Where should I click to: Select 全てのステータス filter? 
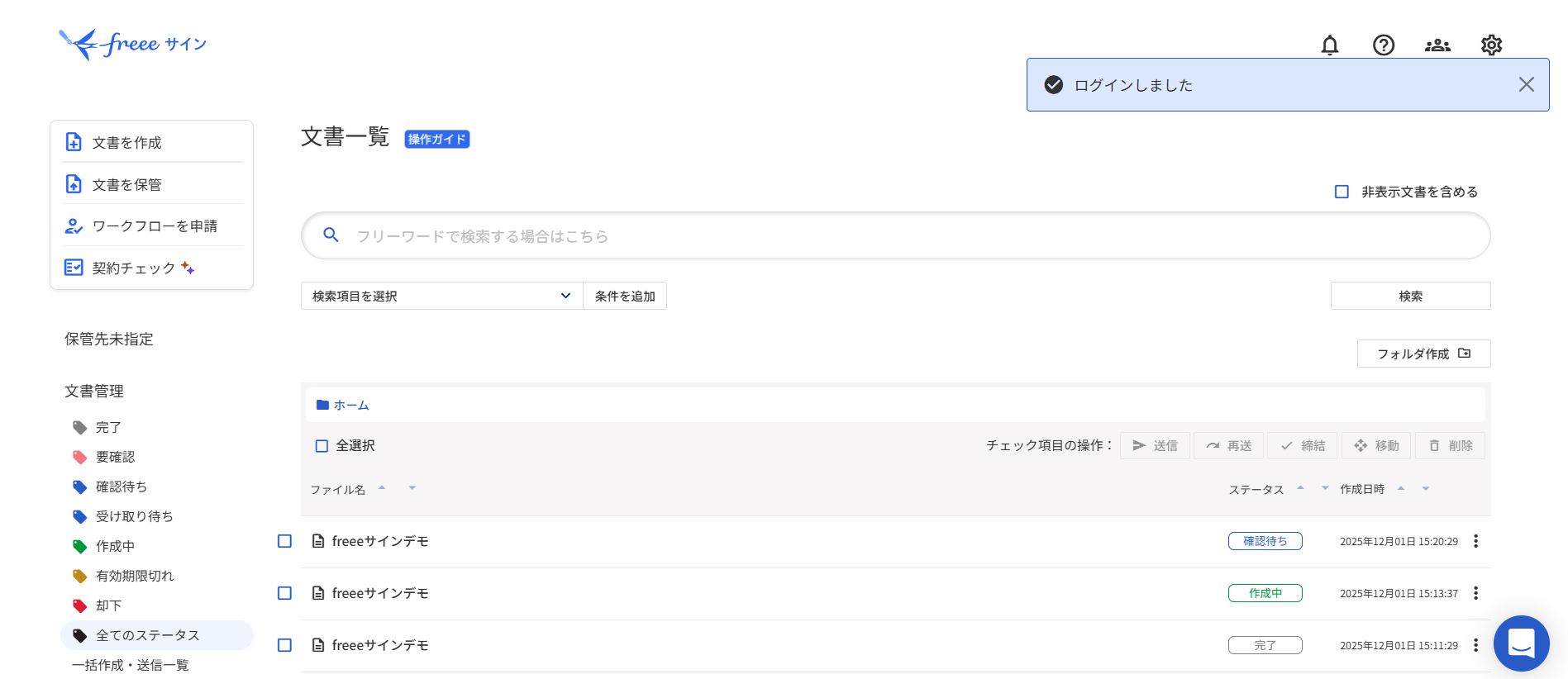[x=157, y=635]
